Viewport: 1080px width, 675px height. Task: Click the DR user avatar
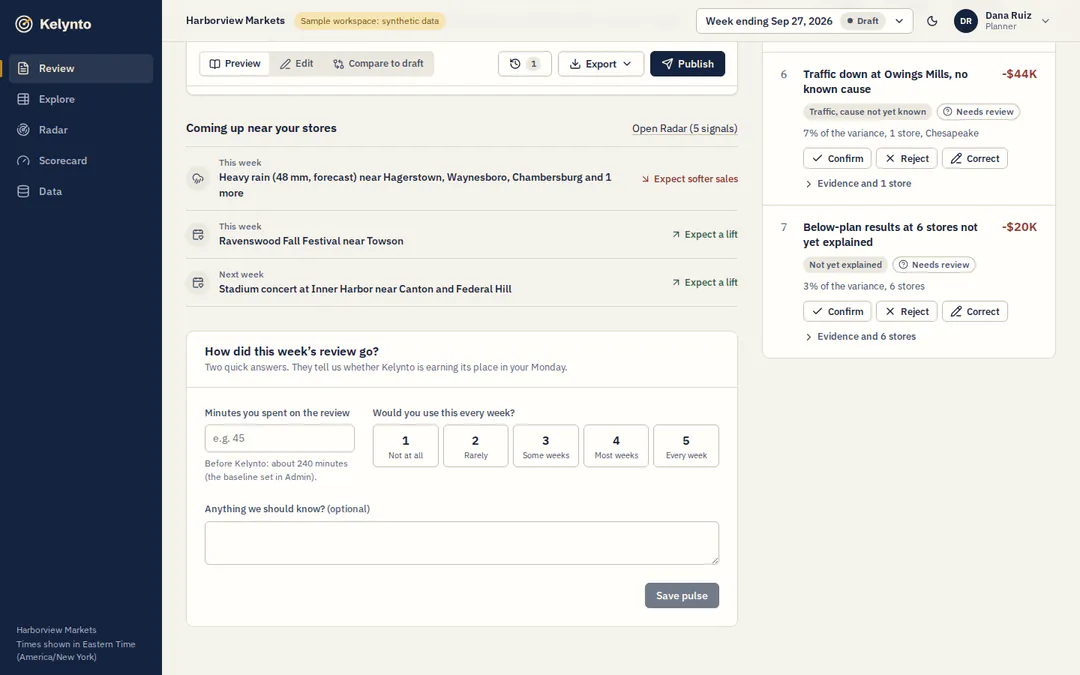[x=966, y=21]
